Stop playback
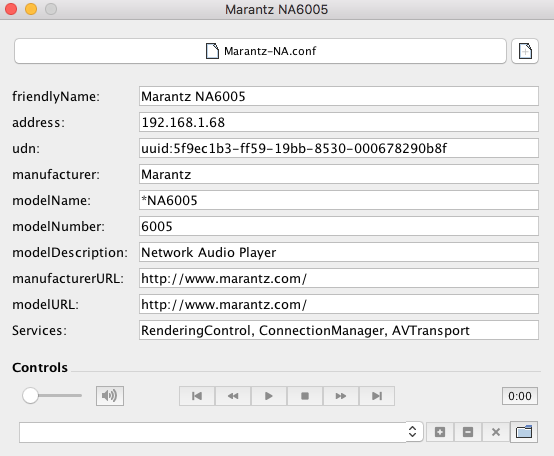 [x=305, y=396]
